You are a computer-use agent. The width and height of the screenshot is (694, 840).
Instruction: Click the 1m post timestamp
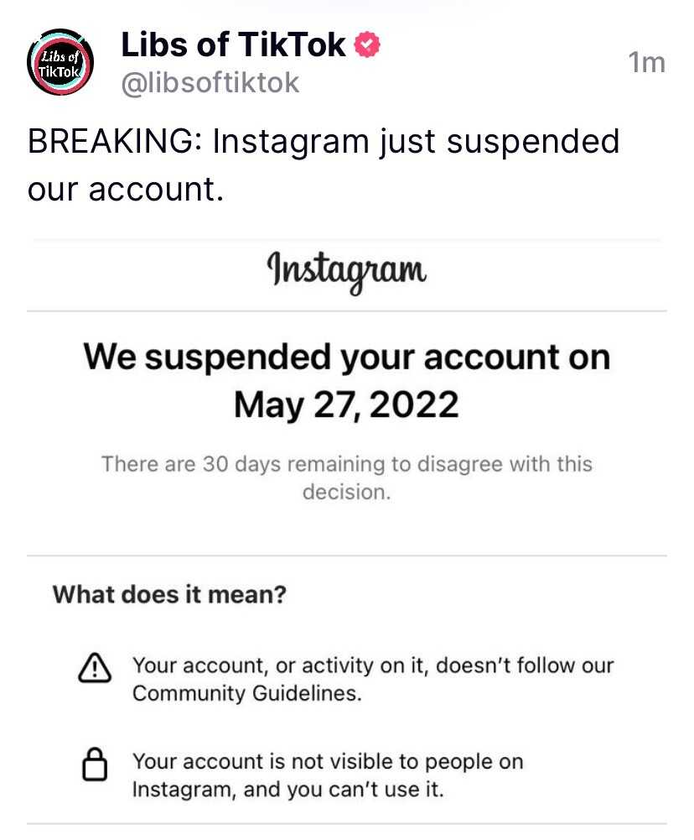[x=647, y=63]
